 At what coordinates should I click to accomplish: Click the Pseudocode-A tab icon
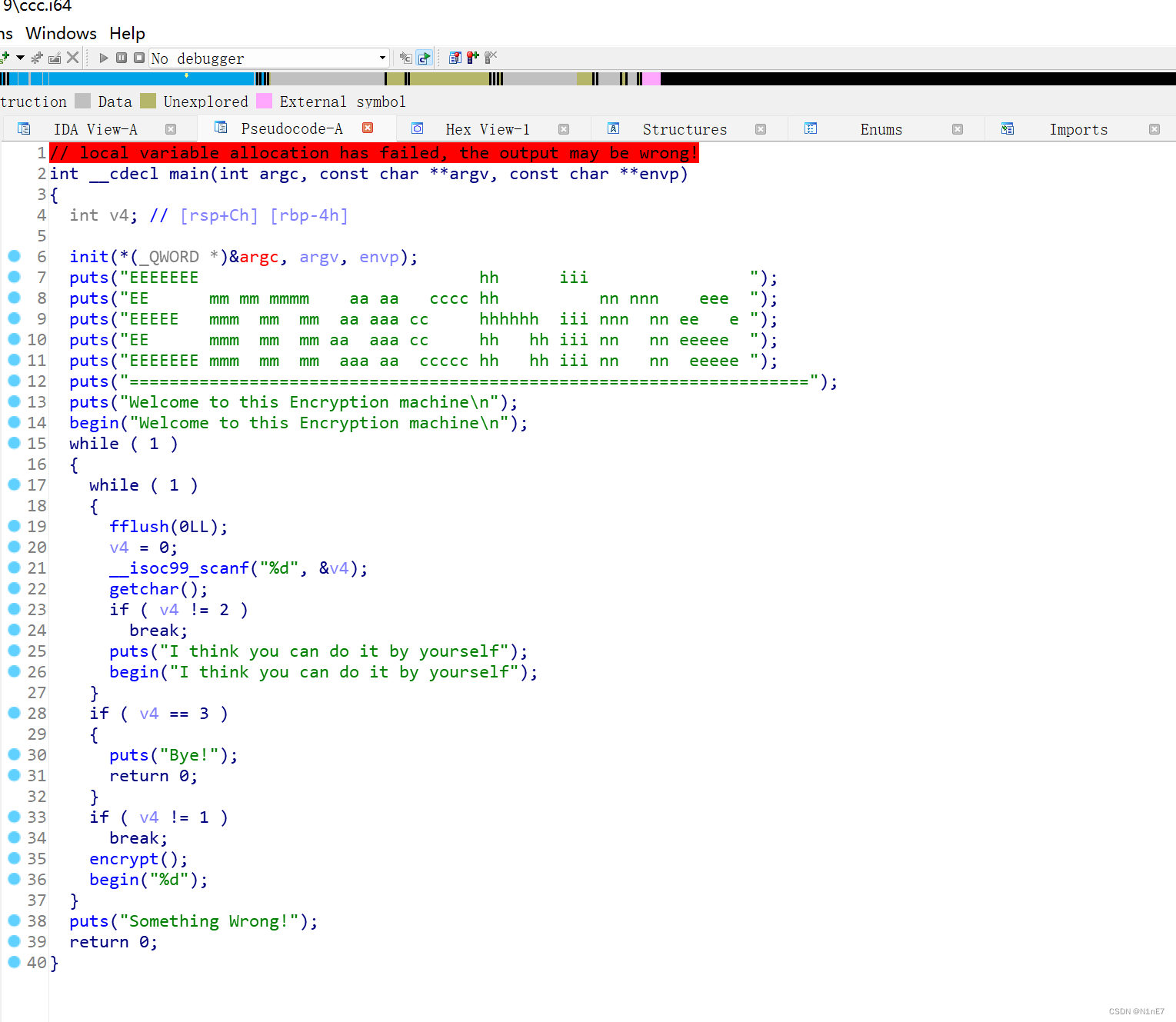(221, 127)
